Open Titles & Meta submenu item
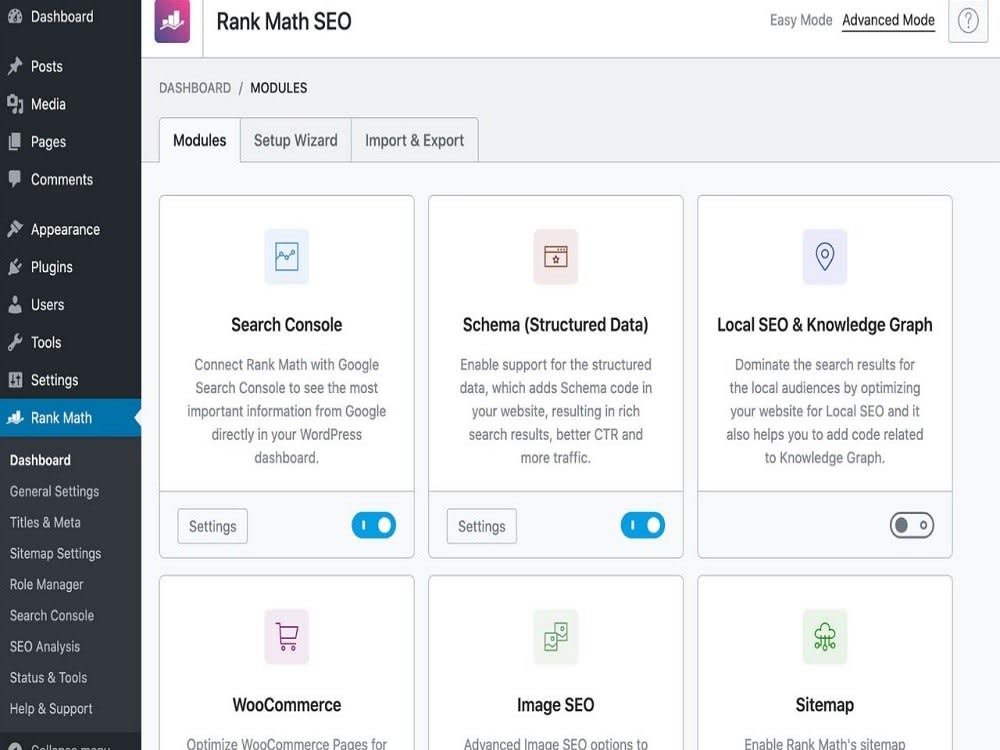The image size is (1000, 750). pyautogui.click(x=45, y=522)
